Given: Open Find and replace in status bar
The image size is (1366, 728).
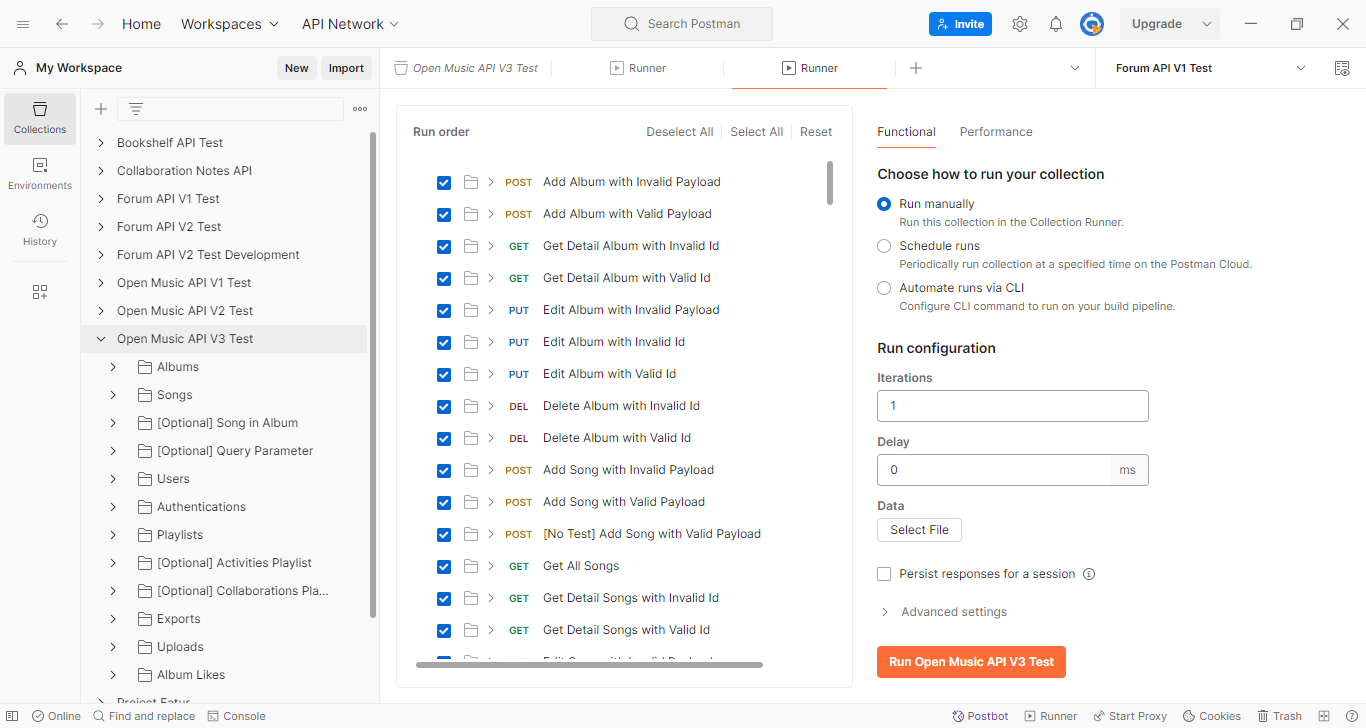Looking at the screenshot, I should [144, 716].
